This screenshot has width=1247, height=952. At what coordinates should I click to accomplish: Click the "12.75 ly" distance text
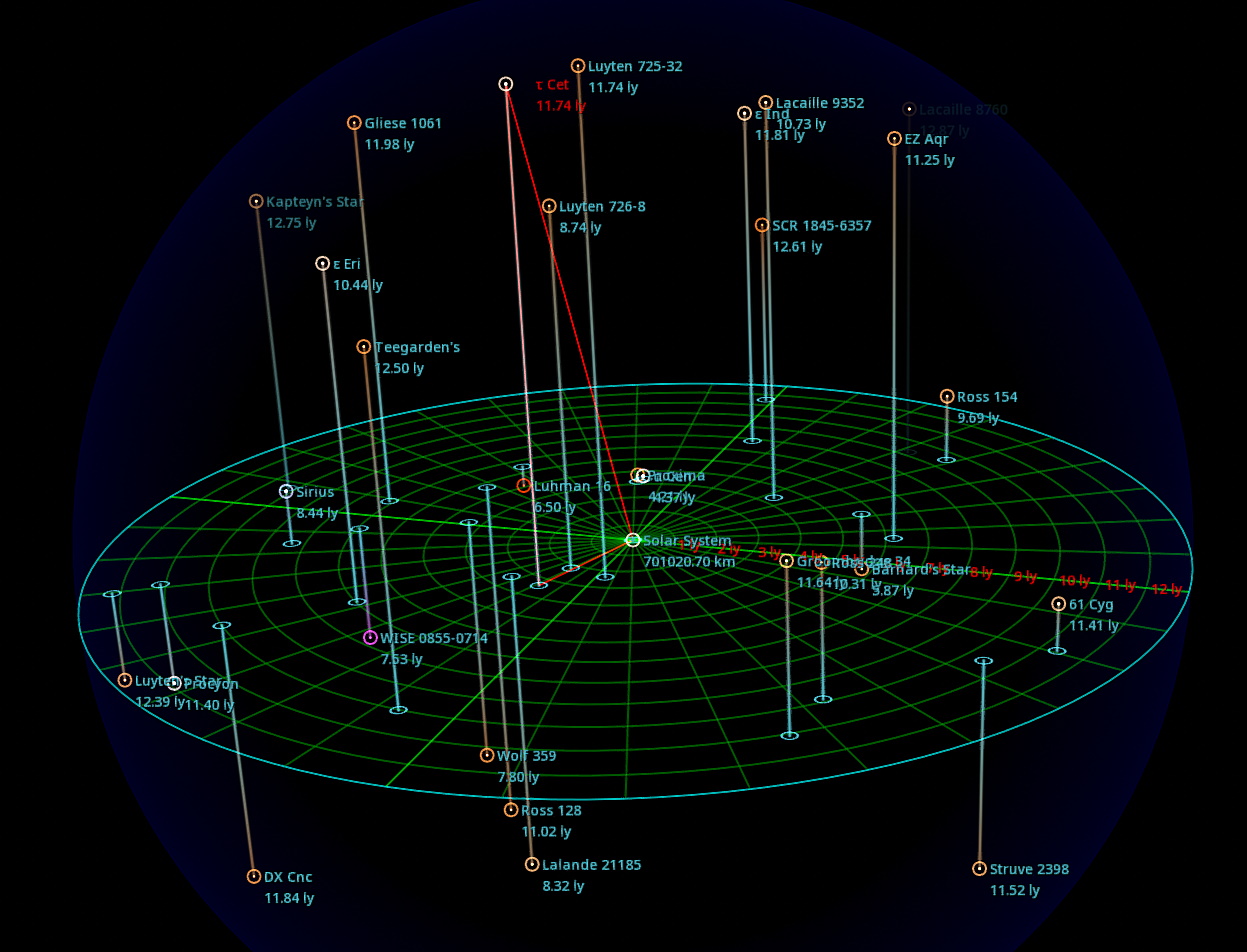(291, 223)
